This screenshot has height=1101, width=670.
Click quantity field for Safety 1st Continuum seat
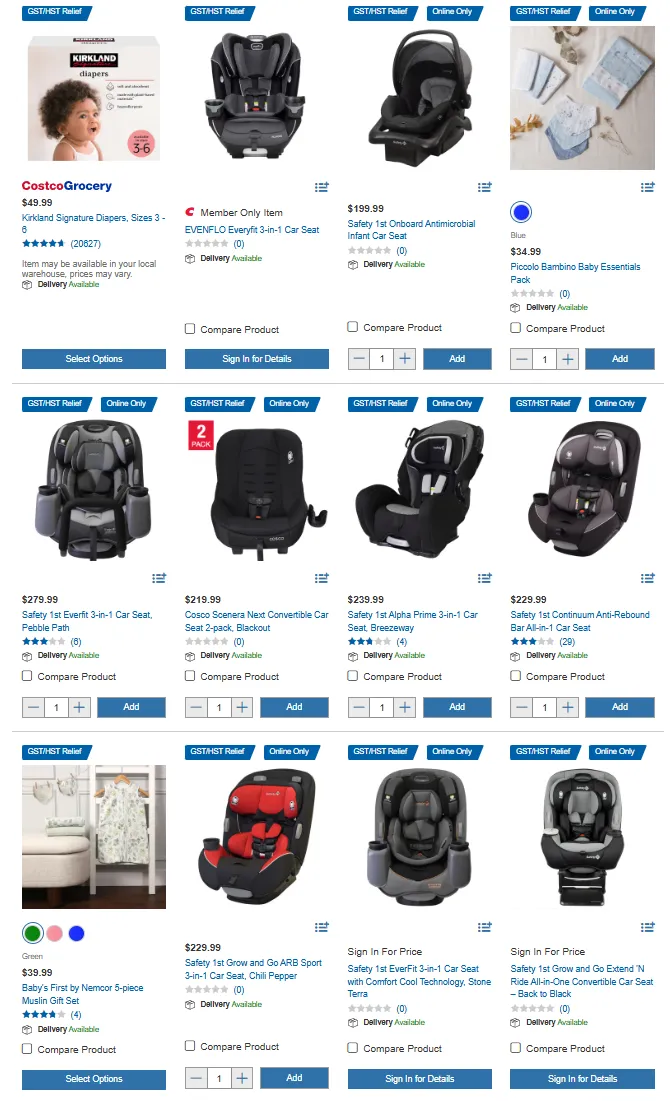click(544, 707)
